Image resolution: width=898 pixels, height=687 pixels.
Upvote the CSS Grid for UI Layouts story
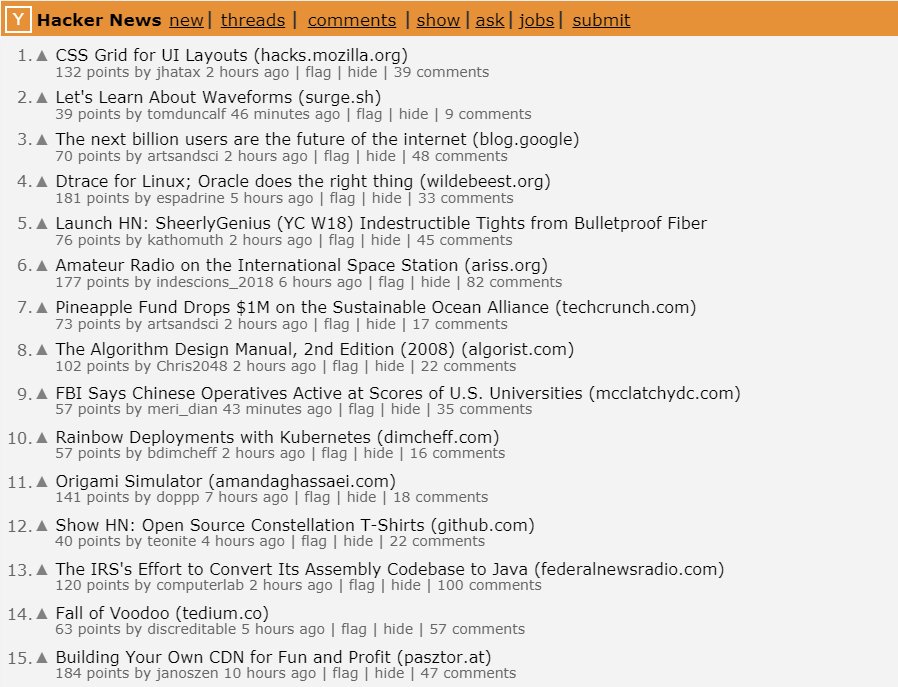[x=42, y=56]
